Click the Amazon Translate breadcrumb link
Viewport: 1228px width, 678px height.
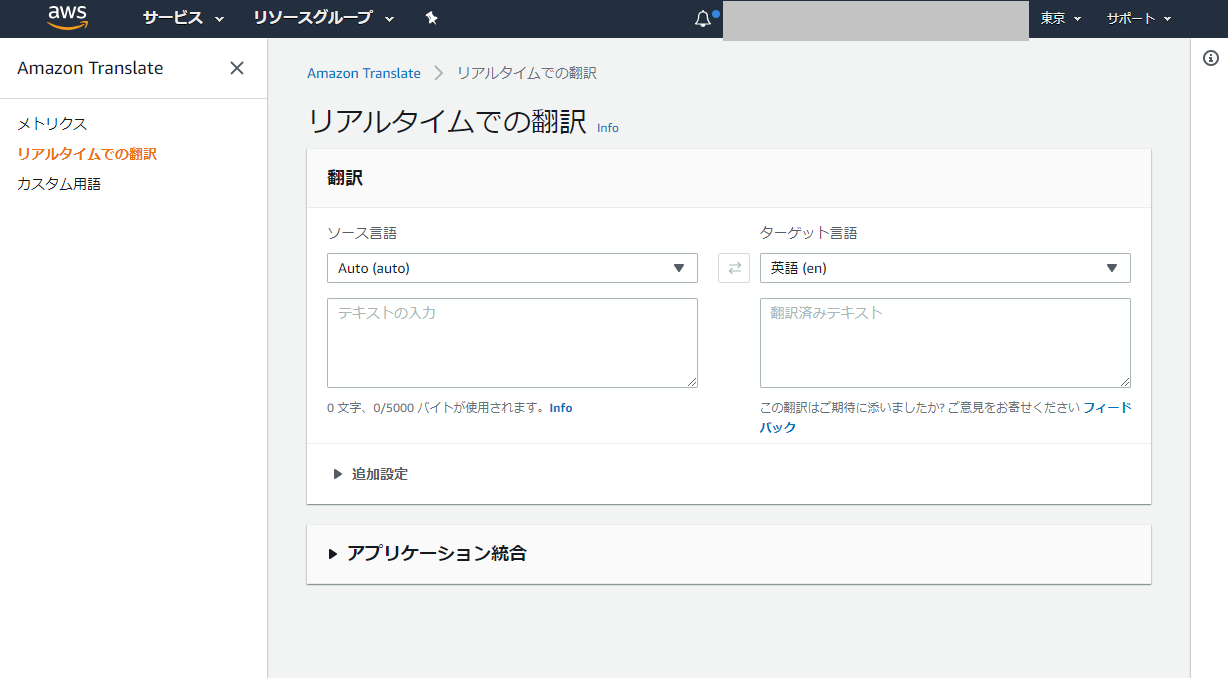(364, 72)
